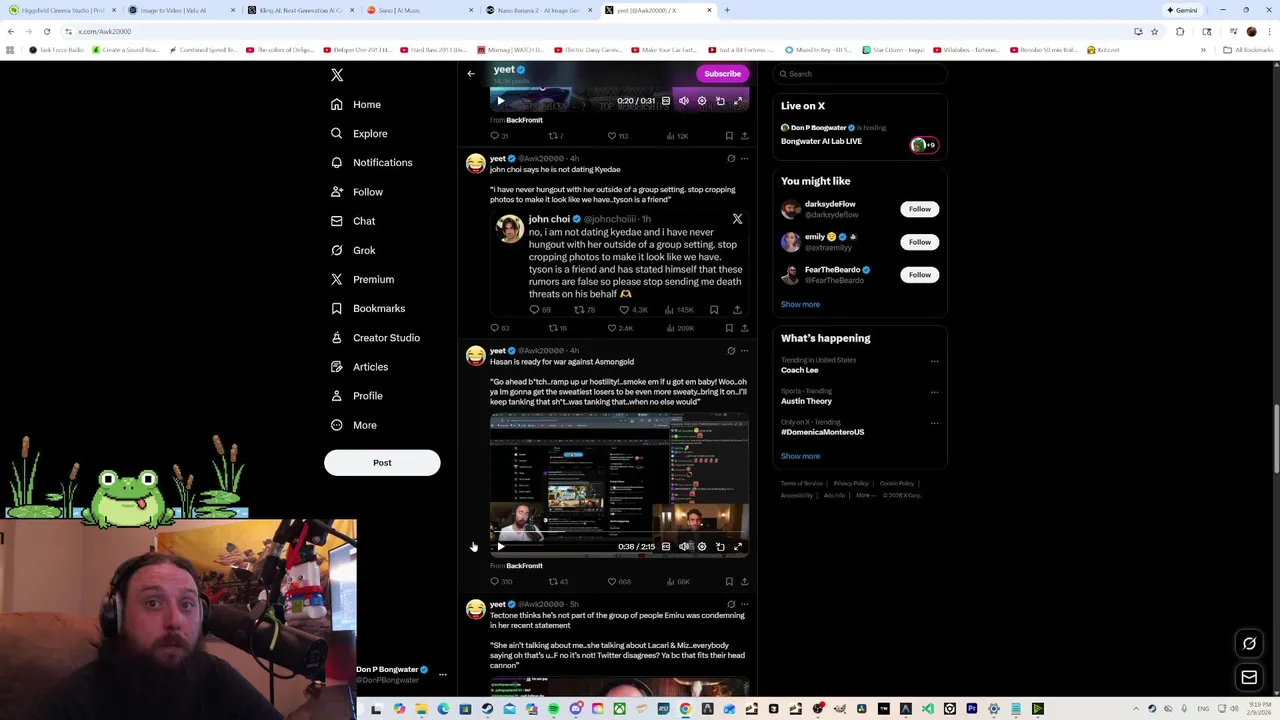Open the floating messages envelope button
1280x720 pixels.
[x=1249, y=678]
